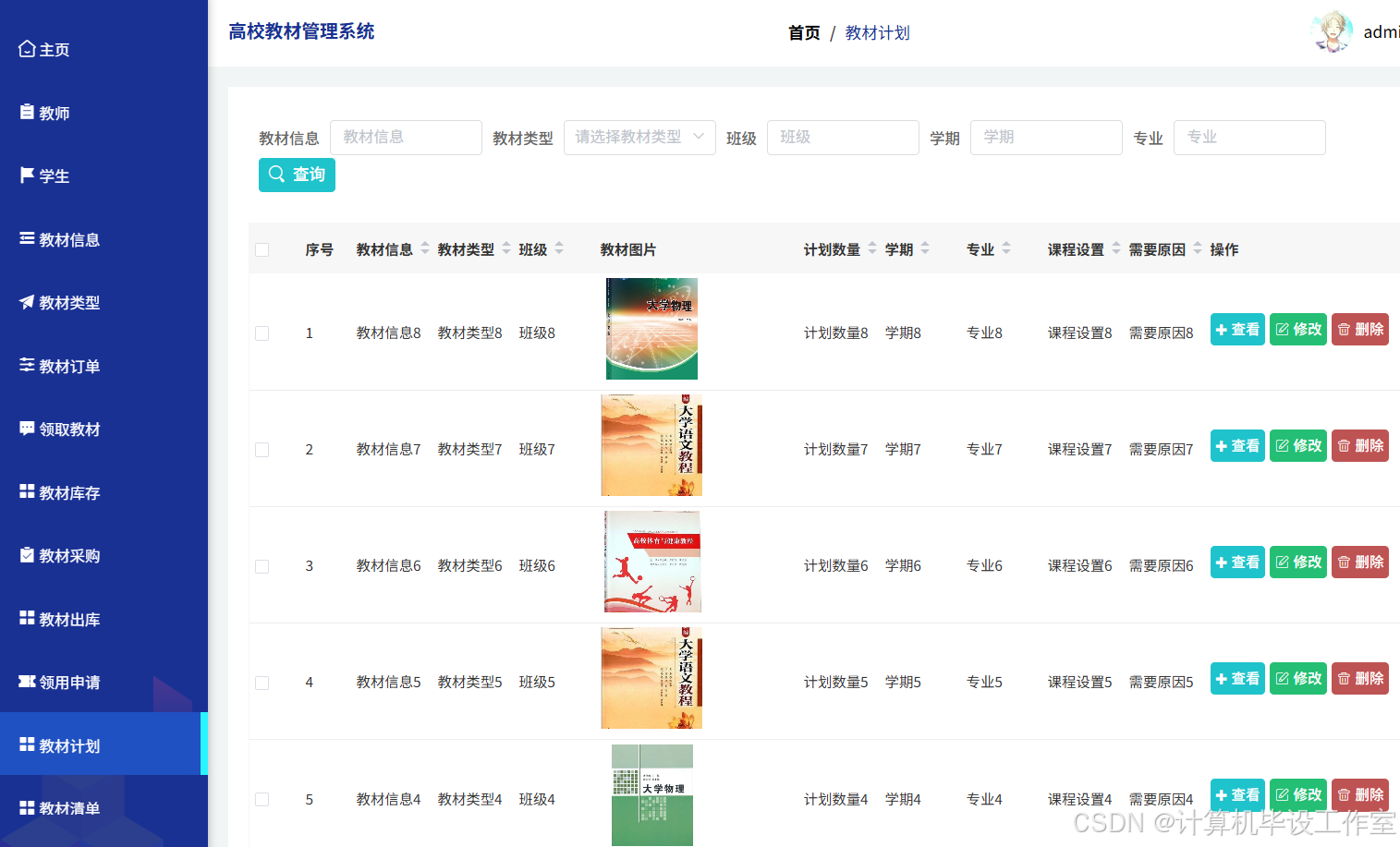Screen dimensions: 1400x847
Task: Click 修改 for the 教材信息6 row
Action: (x=1297, y=563)
